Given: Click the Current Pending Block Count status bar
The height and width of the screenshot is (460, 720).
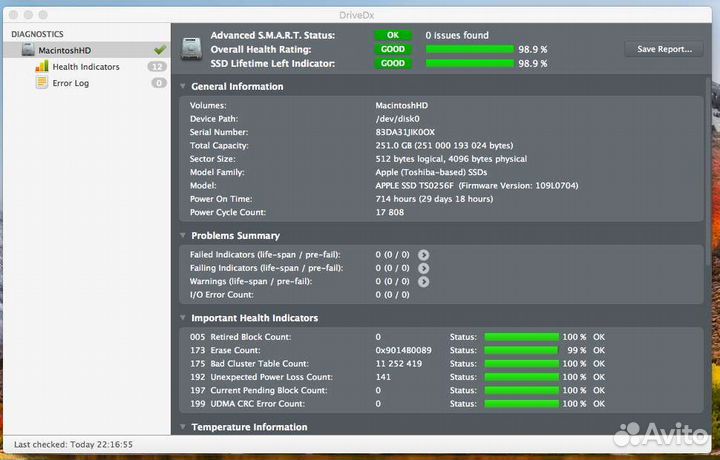Looking at the screenshot, I should tap(522, 390).
